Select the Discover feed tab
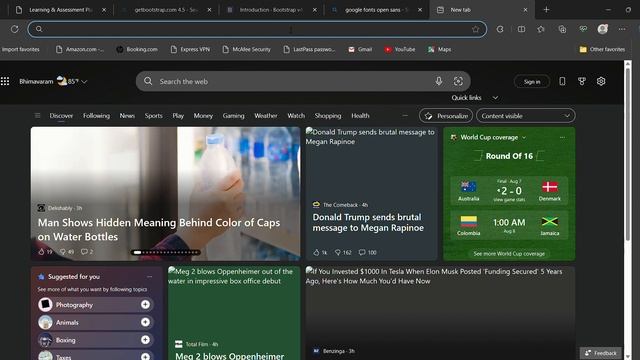The height and width of the screenshot is (360, 640). [61, 116]
